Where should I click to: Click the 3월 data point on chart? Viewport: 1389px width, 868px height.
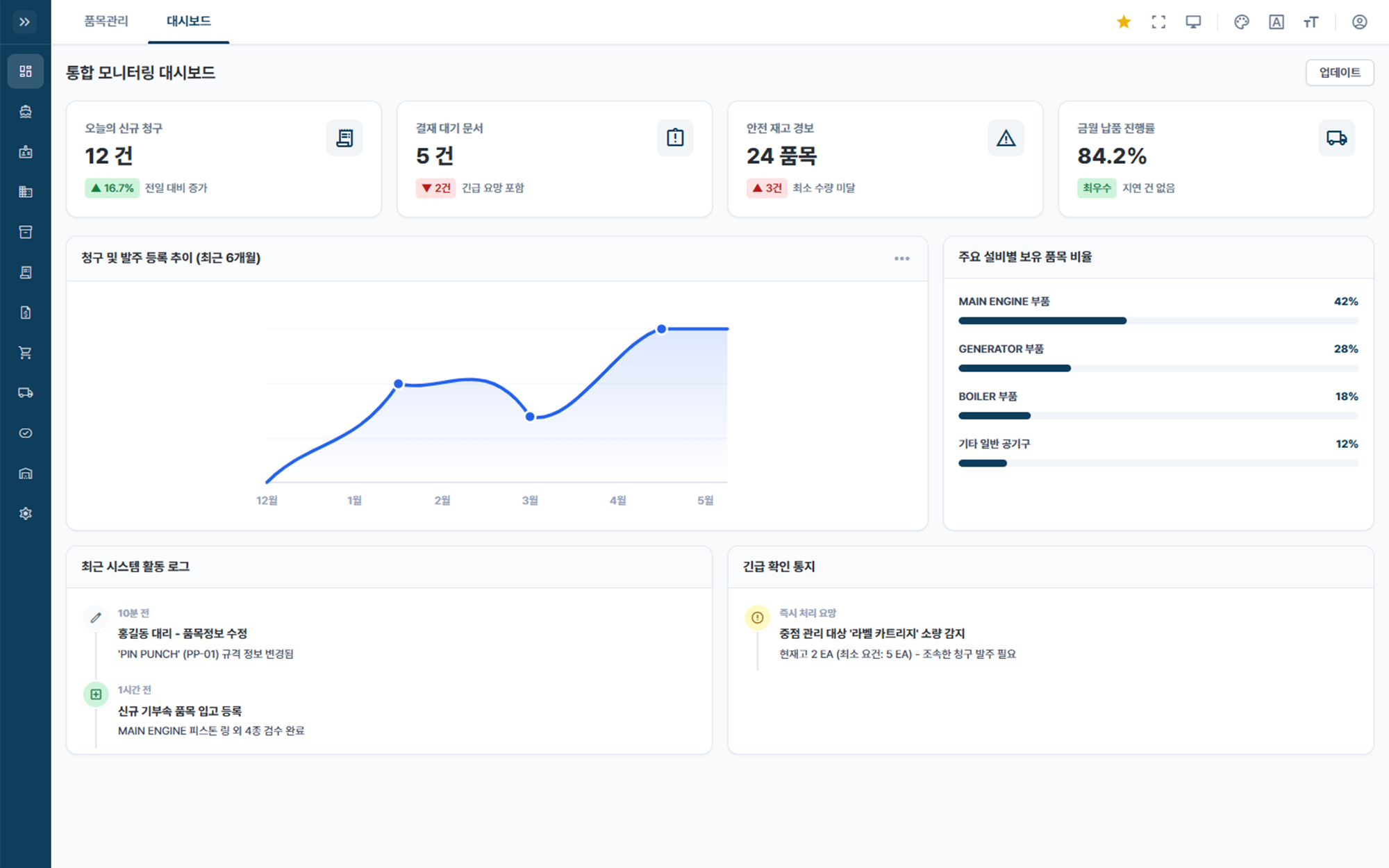tap(530, 417)
